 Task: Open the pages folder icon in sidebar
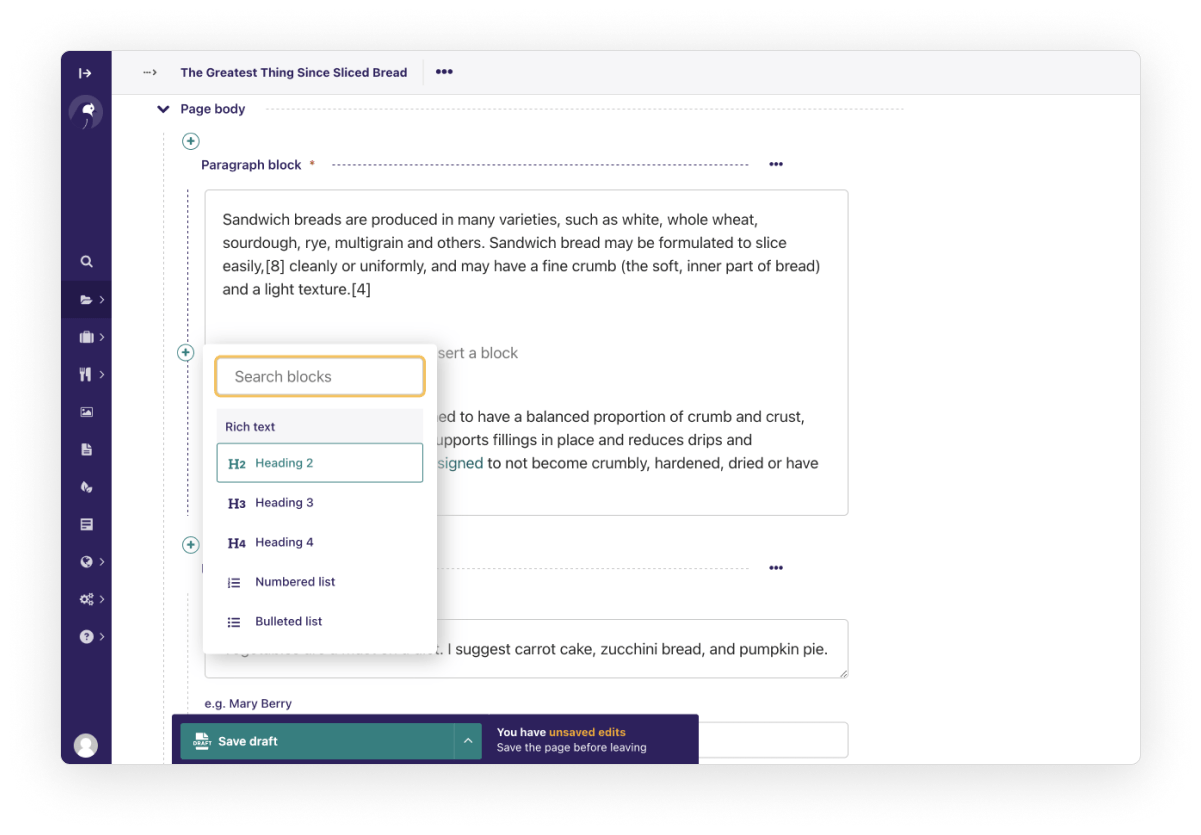[x=84, y=299]
